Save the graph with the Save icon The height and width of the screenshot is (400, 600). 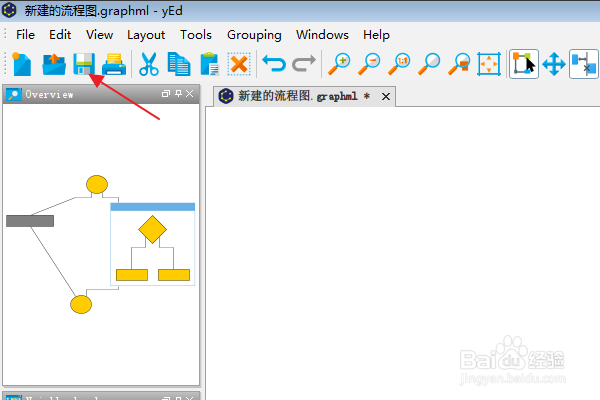84,64
